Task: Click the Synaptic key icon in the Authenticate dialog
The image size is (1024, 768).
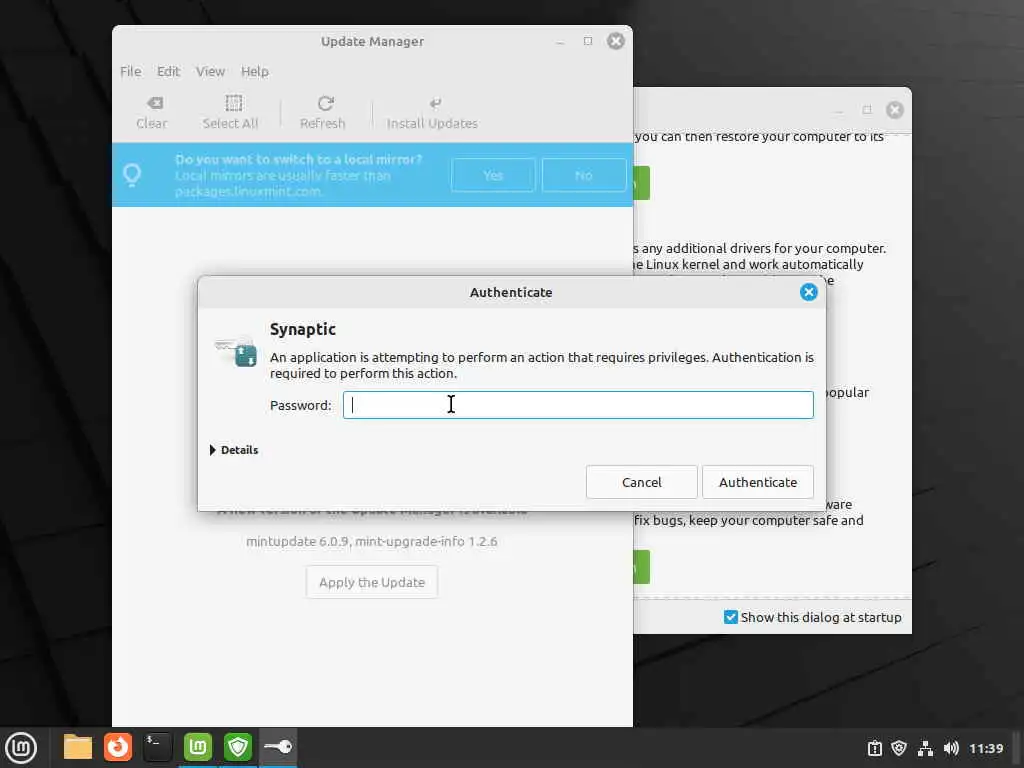Action: tap(236, 351)
